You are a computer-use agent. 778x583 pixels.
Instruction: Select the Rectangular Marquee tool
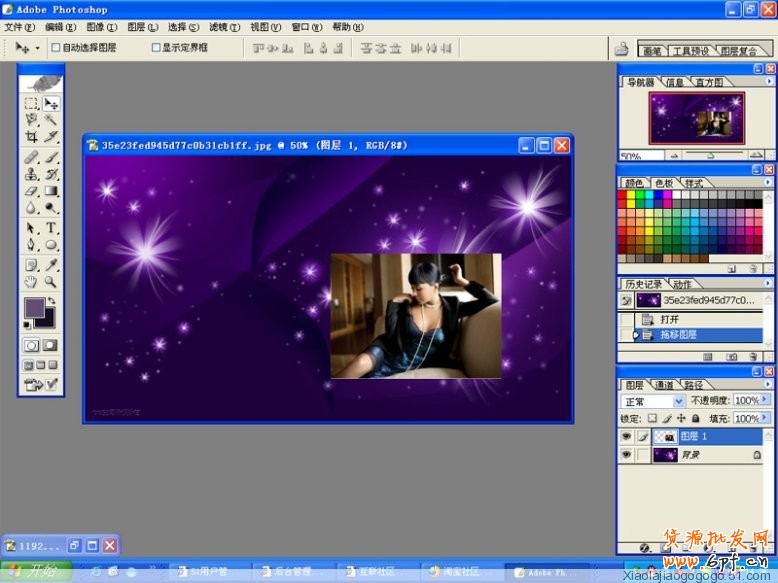(x=32, y=103)
